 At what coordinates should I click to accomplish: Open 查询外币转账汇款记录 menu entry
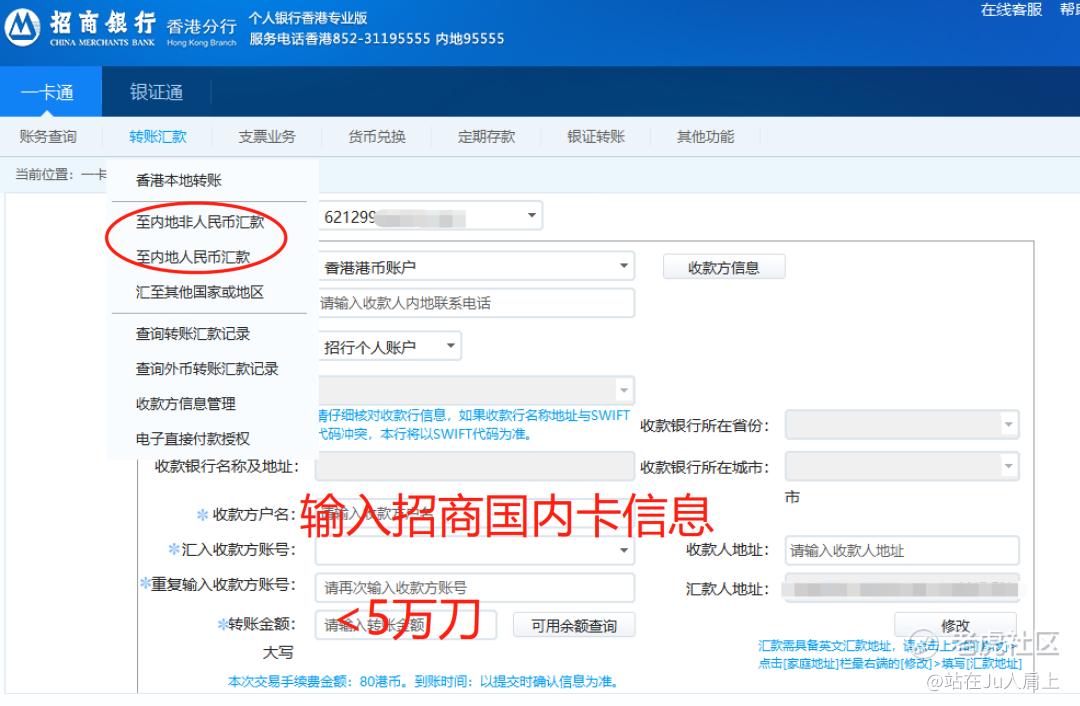207,368
